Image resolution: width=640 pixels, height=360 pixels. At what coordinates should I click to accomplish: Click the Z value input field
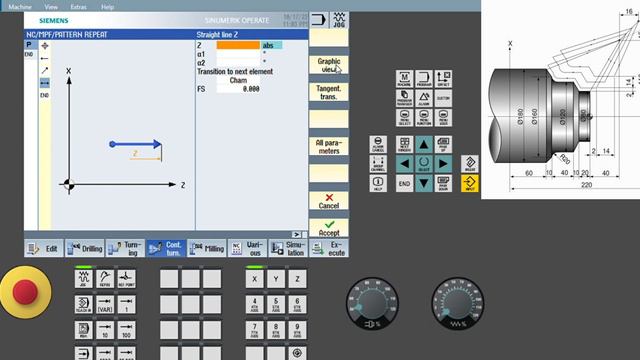(238, 45)
